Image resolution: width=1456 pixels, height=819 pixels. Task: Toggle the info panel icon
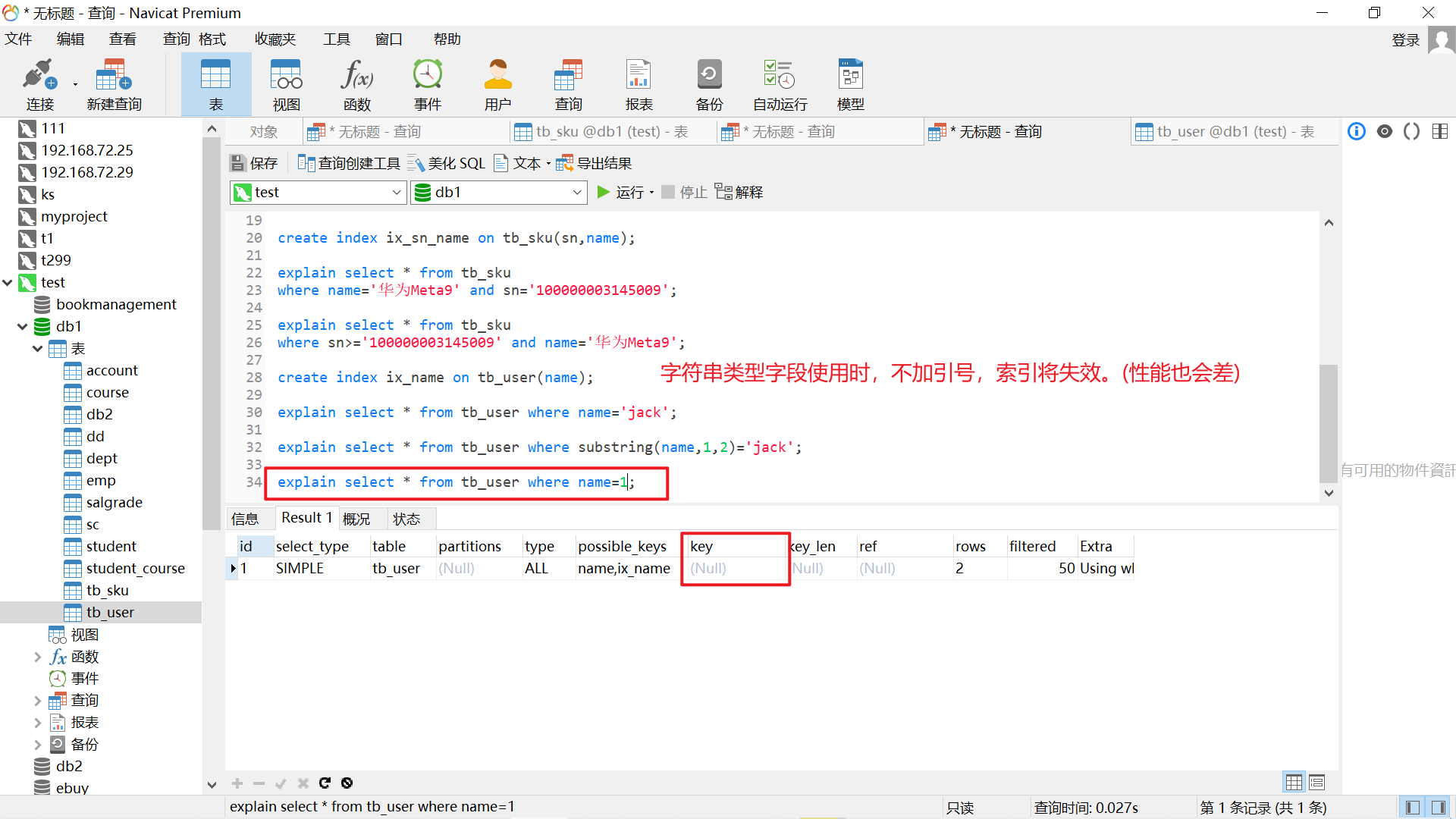tap(1357, 131)
